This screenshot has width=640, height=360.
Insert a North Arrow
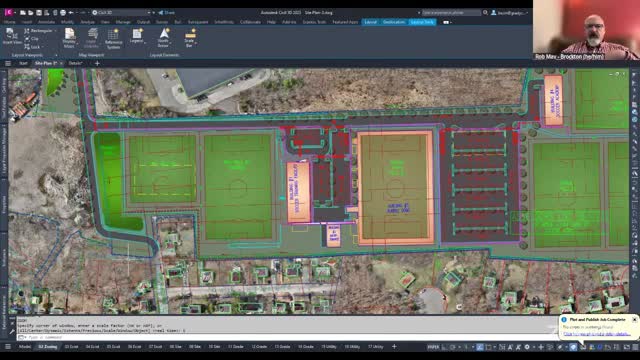(163, 37)
